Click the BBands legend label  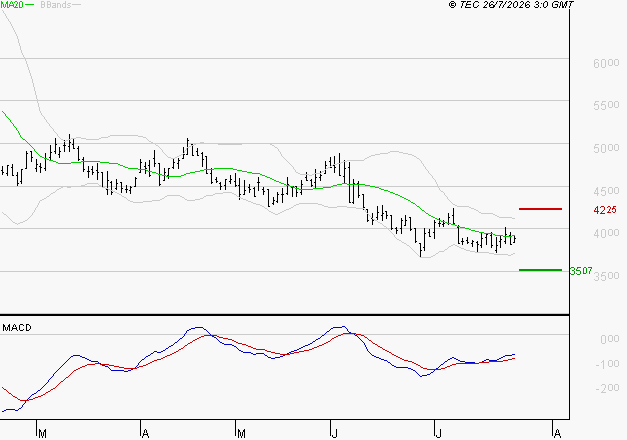click(56, 5)
